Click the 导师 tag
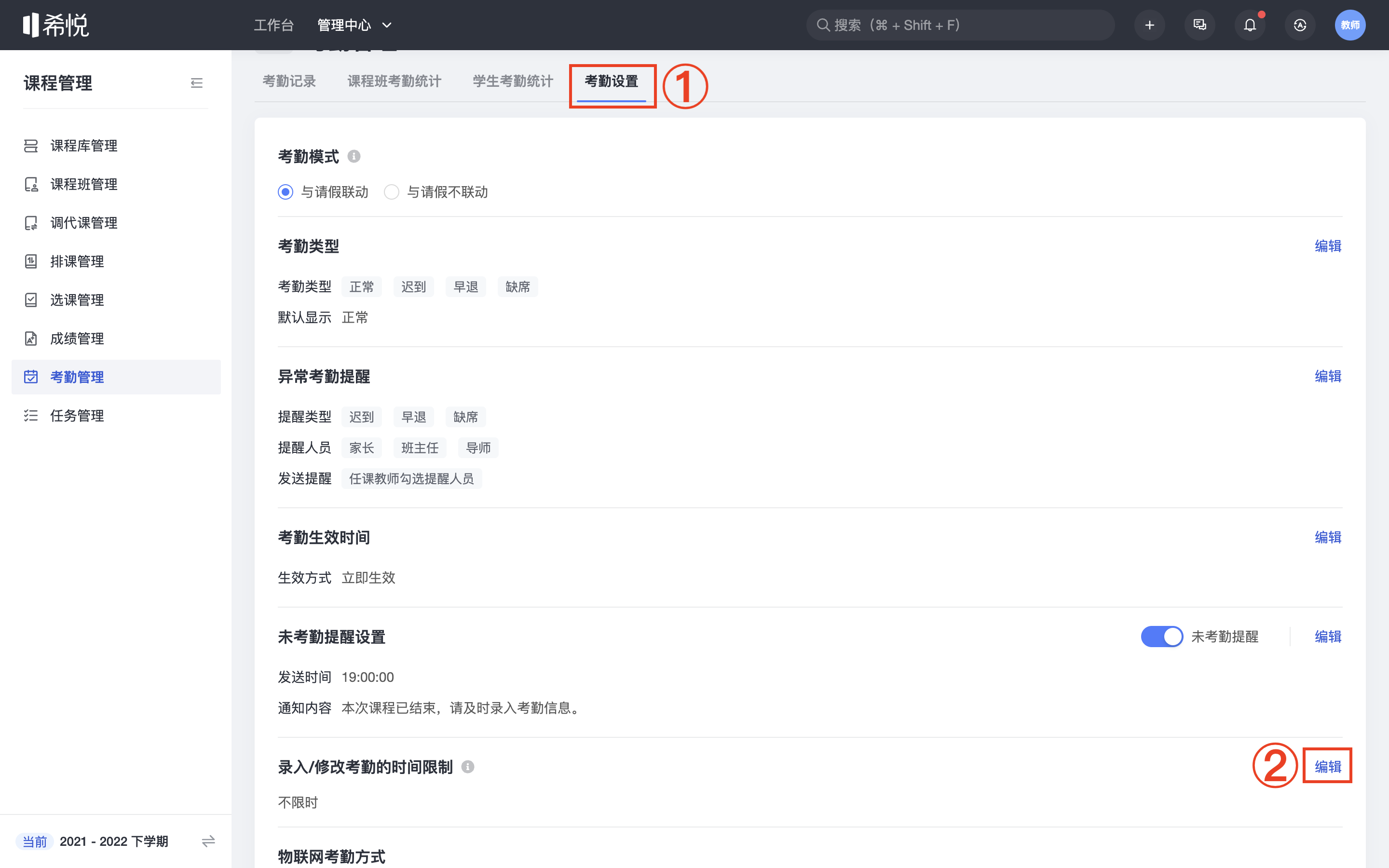The image size is (1389, 868). point(478,448)
